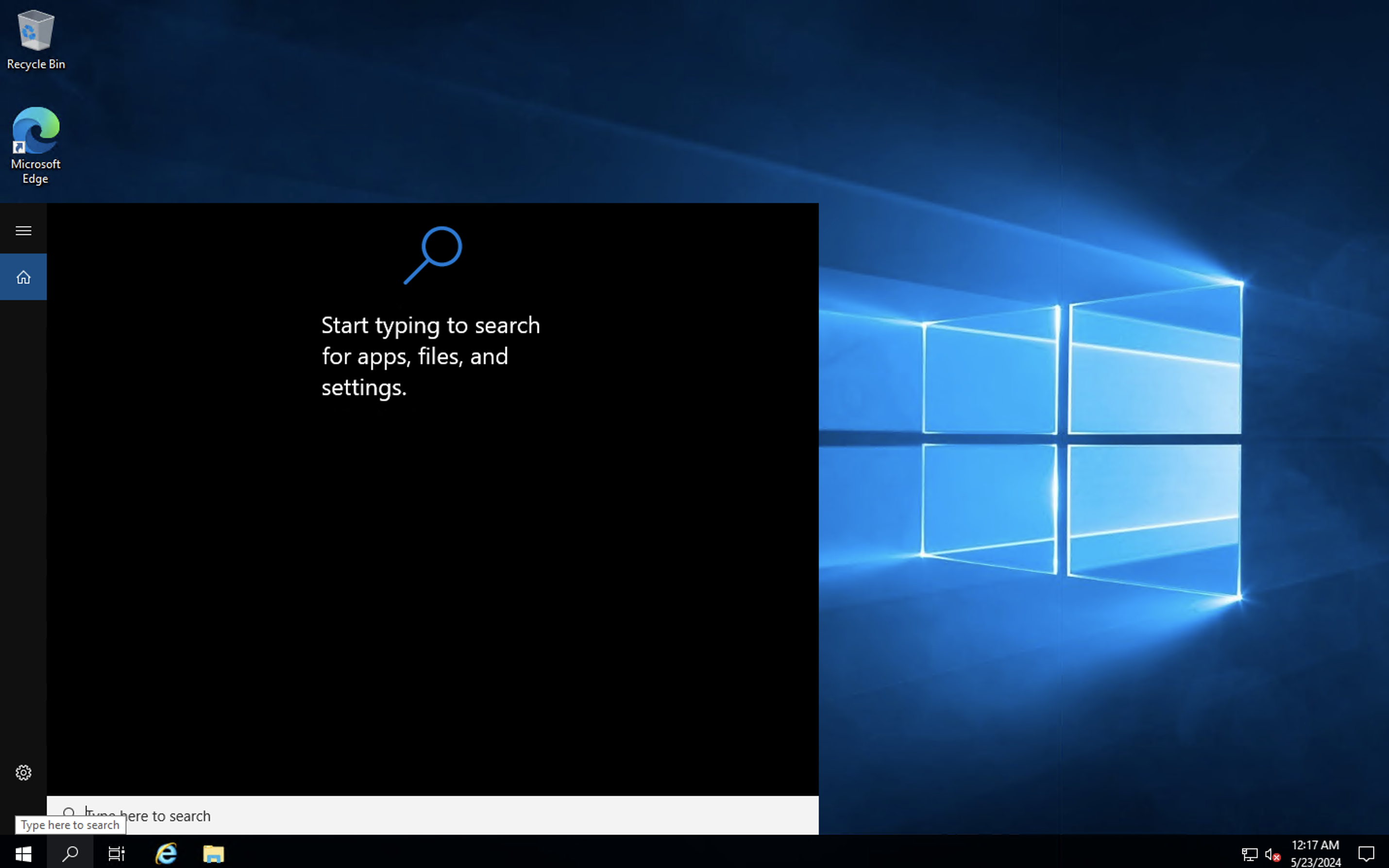Open the clock and date flyout
The width and height of the screenshot is (1389, 868).
[1315, 853]
